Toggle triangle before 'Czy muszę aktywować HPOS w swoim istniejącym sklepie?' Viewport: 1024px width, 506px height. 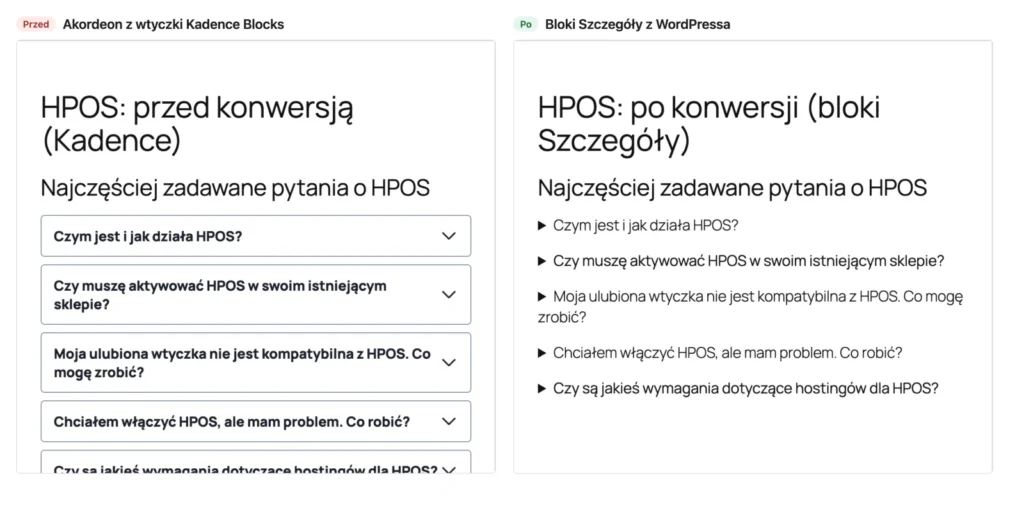click(x=541, y=261)
